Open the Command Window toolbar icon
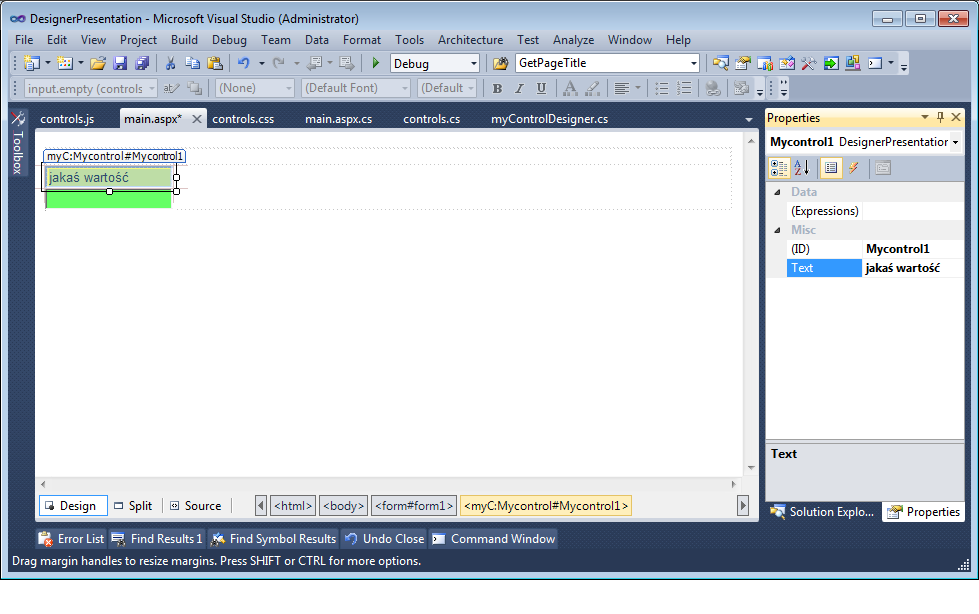This screenshot has height=614, width=979. (x=875, y=63)
